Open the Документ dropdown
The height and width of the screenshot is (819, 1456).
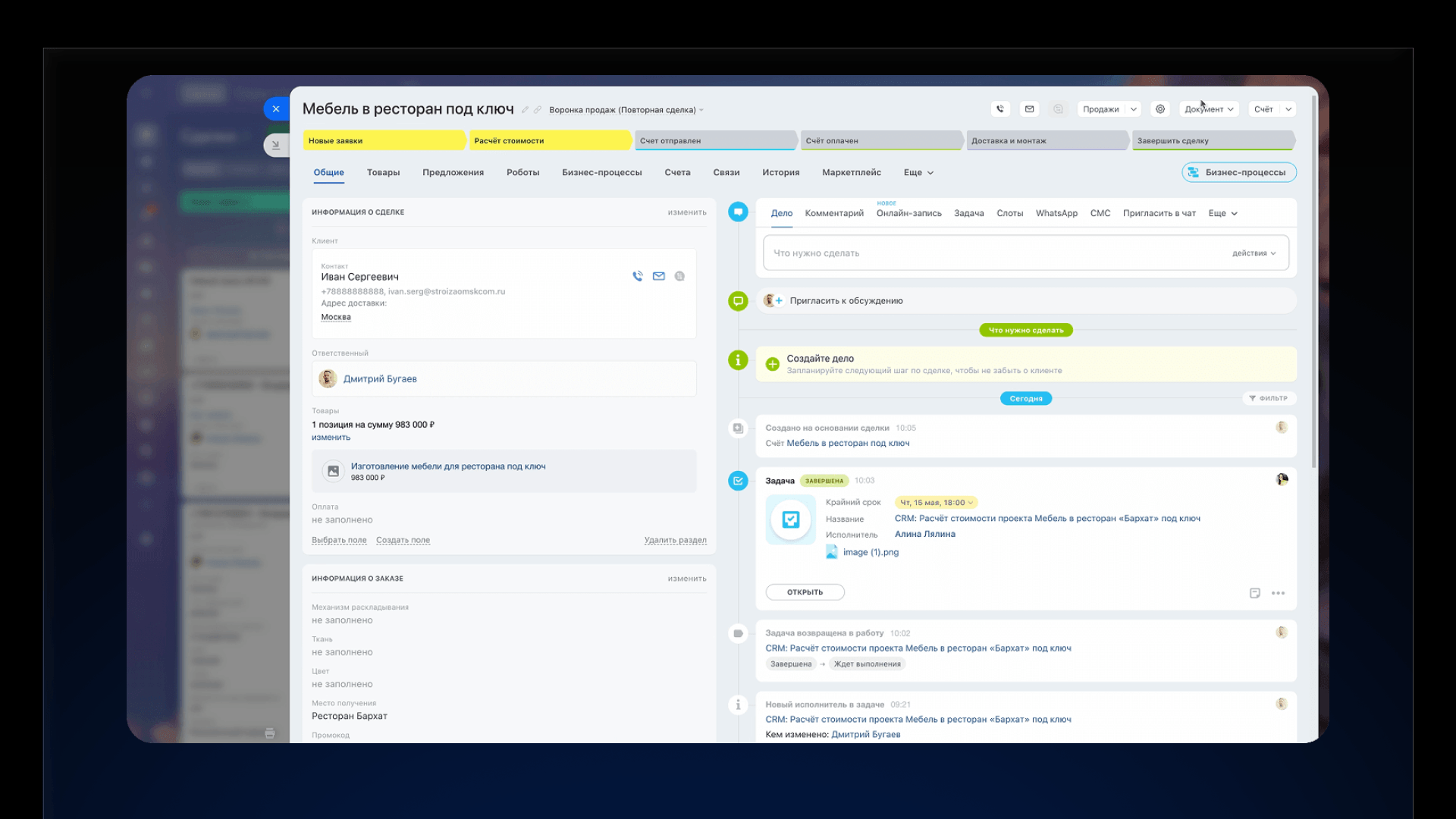pyautogui.click(x=1209, y=109)
